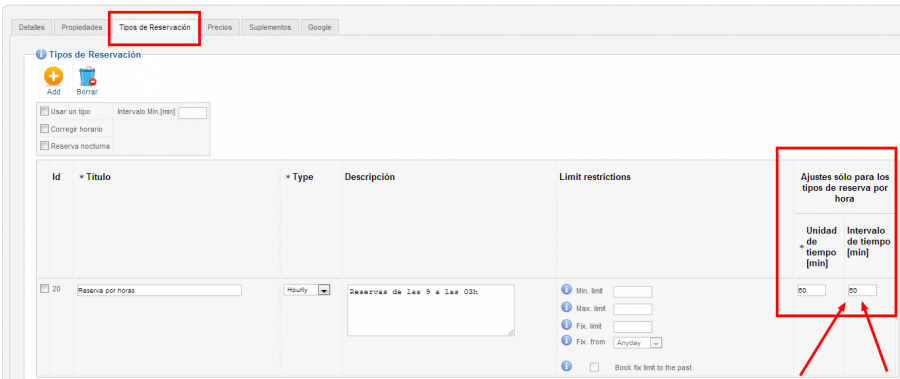Click the Unidad de tiempo value field
Screen dimensions: 900x379
(x=811, y=291)
